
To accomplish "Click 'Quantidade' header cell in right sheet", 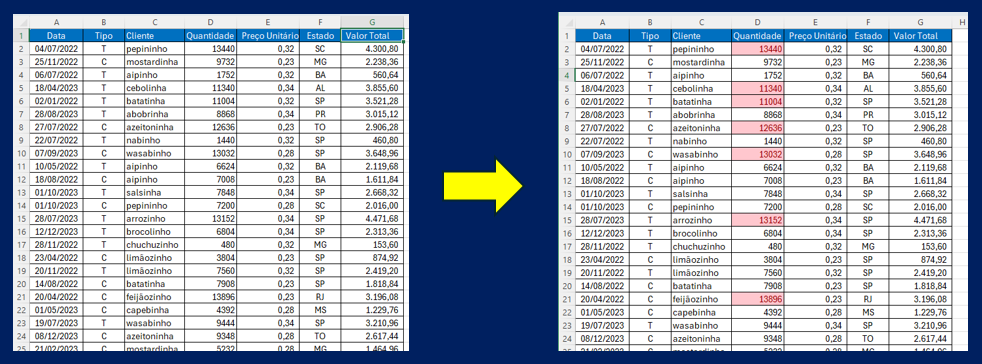I will click(757, 36).
